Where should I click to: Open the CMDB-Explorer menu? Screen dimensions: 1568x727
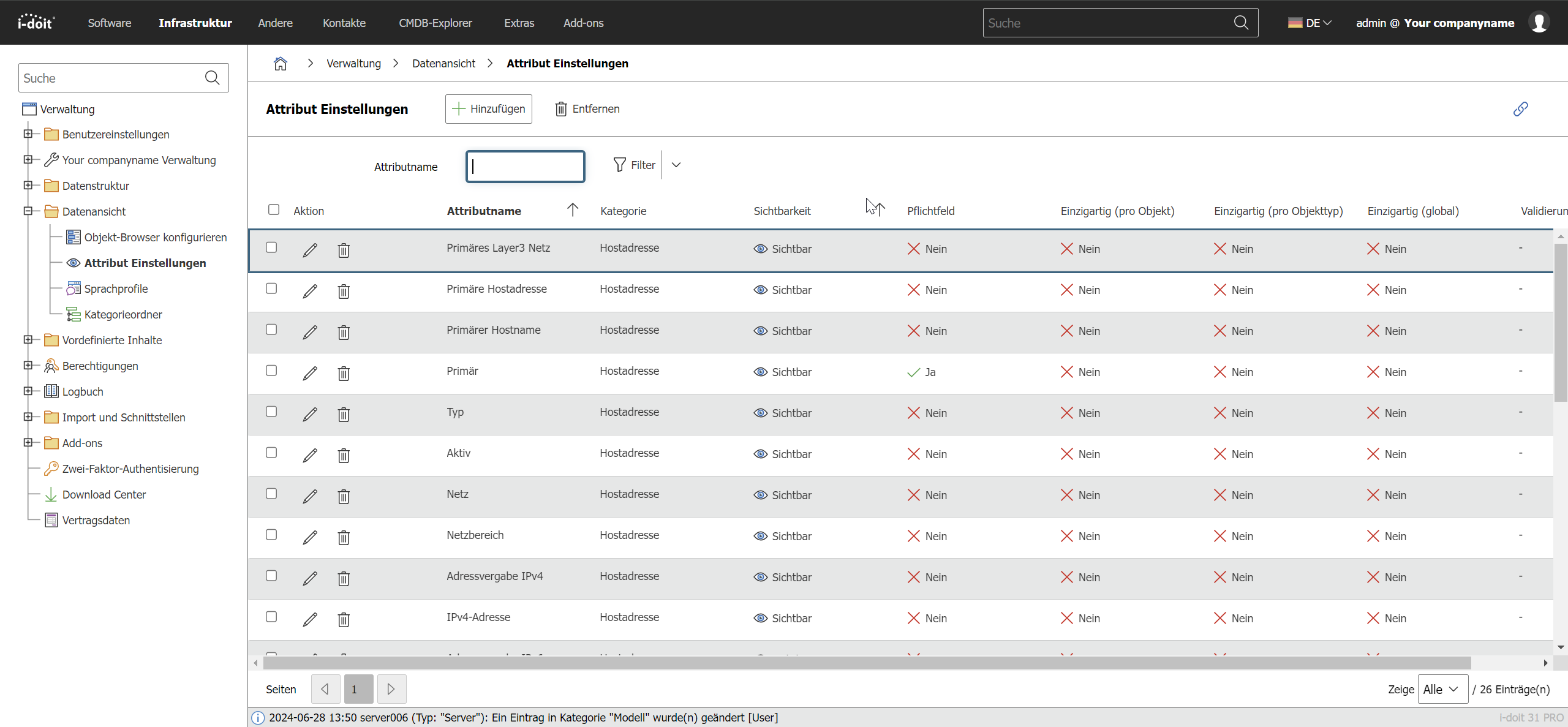tap(435, 23)
